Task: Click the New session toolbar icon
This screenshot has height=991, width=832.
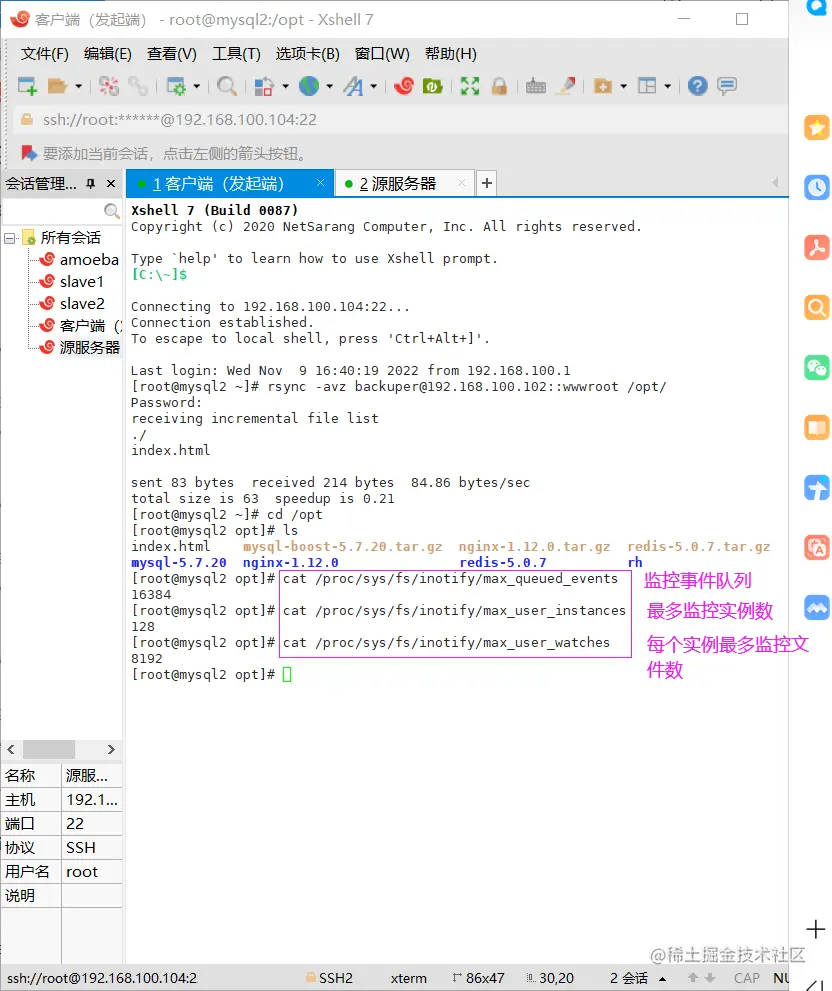Action: coord(27,86)
